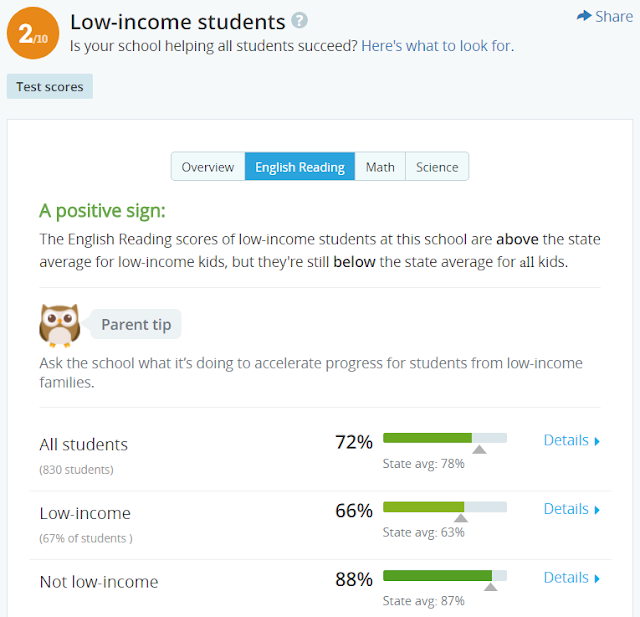Screen dimensions: 640x617
Task: Click the Share arrow icon
Action: [584, 16]
